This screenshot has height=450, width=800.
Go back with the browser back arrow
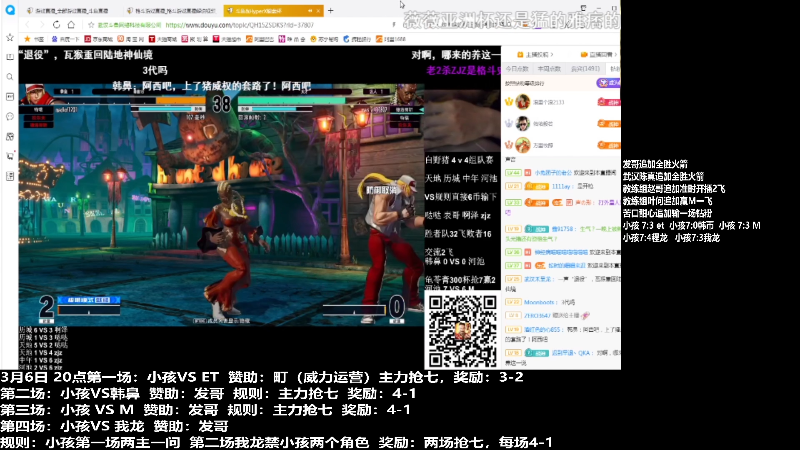[x=28, y=24]
